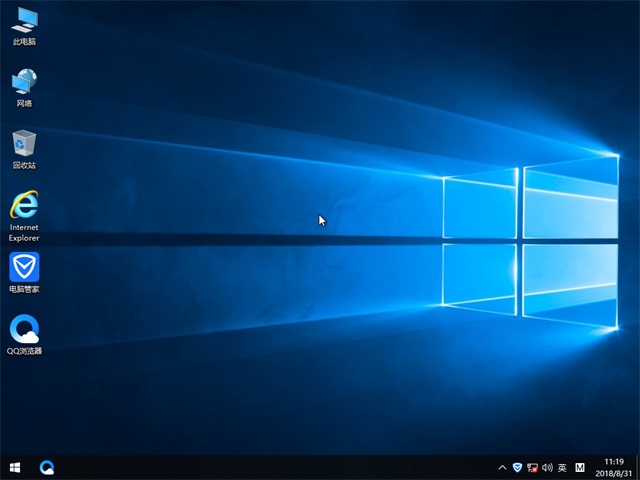Viewport: 640px width, 480px height.
Task: Expand hidden system tray icons chevron
Action: 502,467
